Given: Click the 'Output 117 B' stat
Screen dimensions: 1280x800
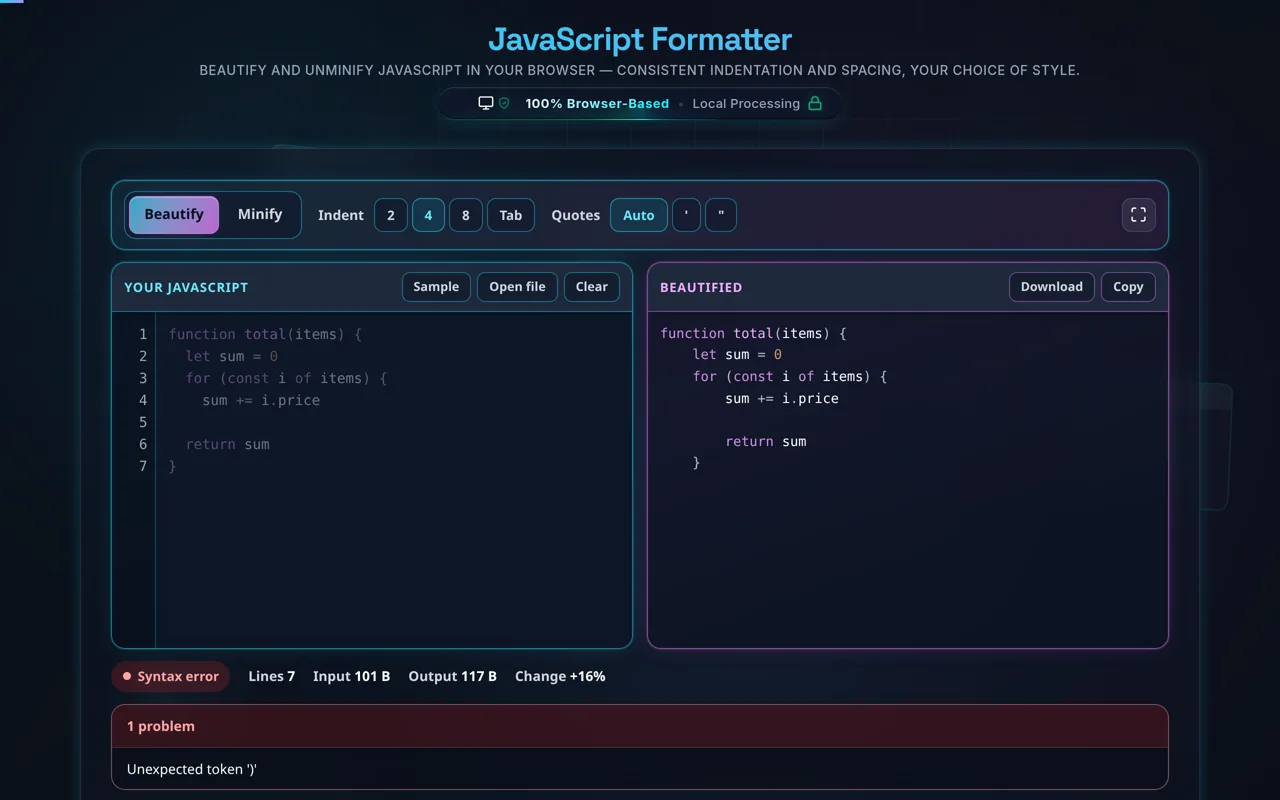Looking at the screenshot, I should pyautogui.click(x=452, y=676).
